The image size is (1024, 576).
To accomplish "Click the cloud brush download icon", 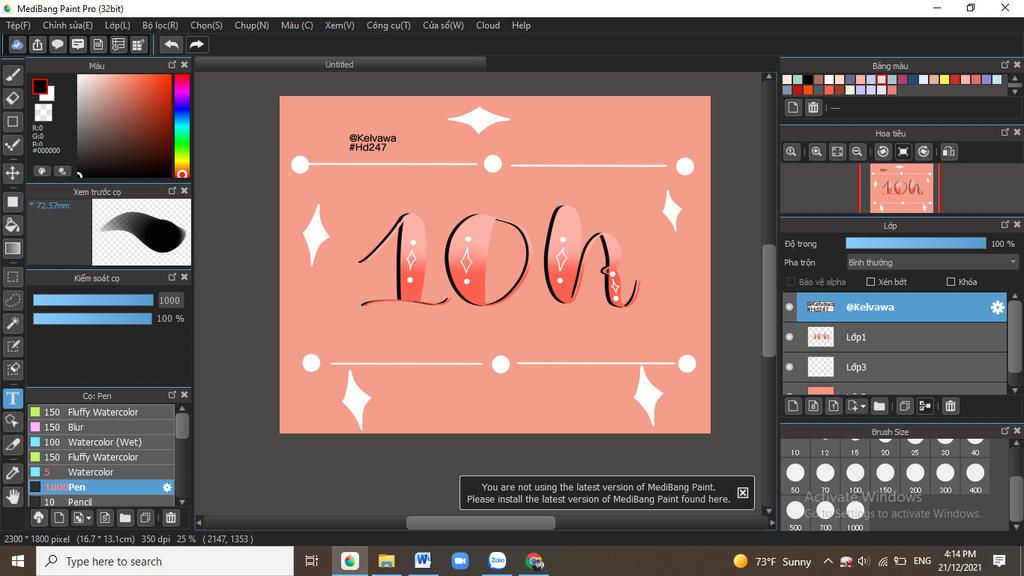I will tap(39, 518).
